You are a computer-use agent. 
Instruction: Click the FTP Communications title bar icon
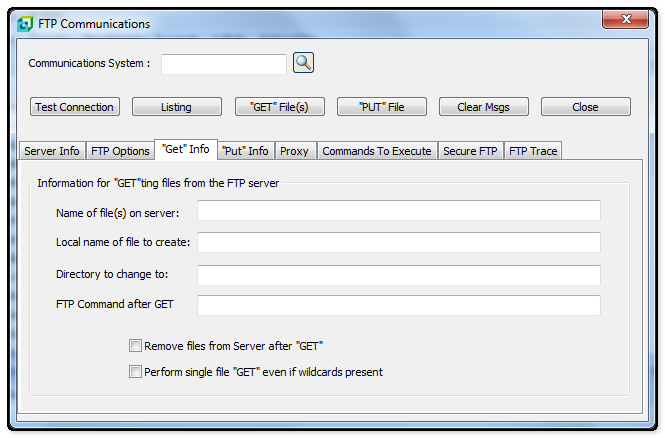[25, 24]
